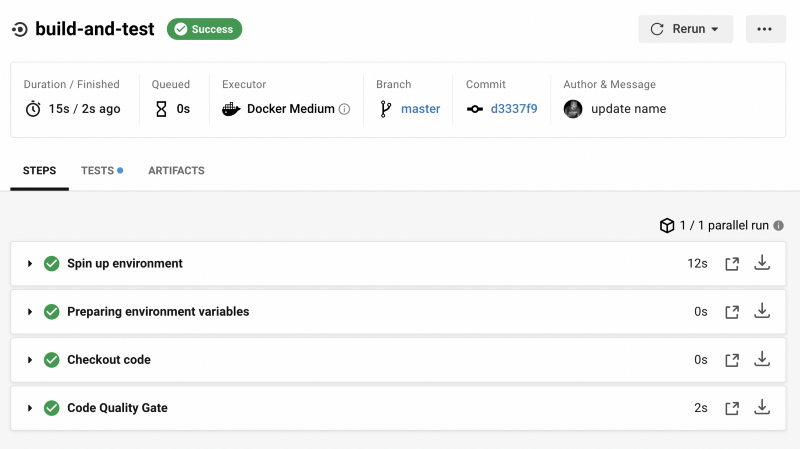
Task: Click green check on Preparing environment variables
Action: coord(52,312)
